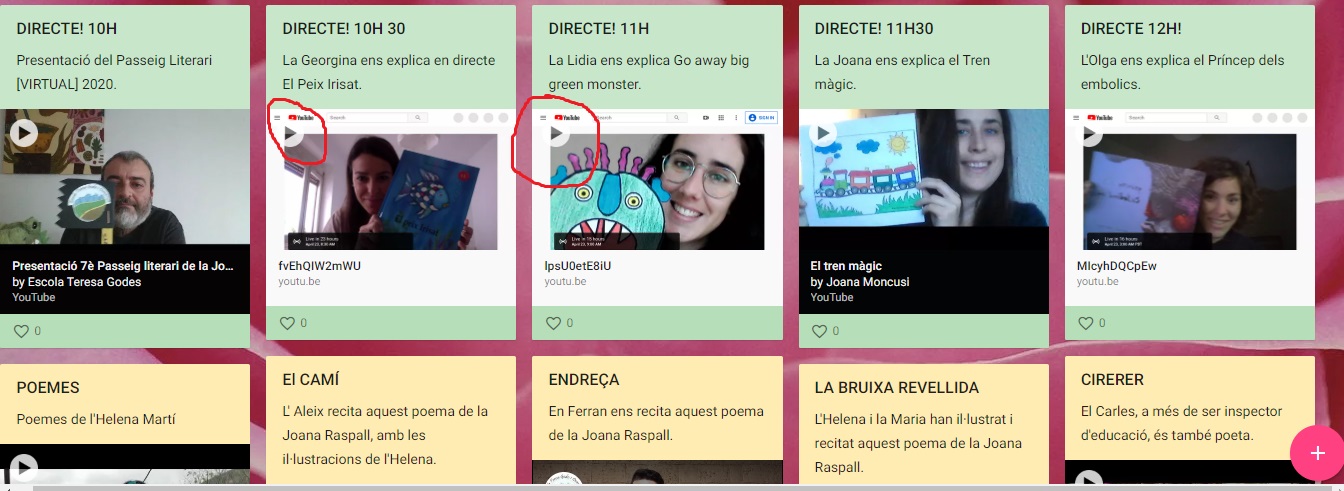Play the Georgina El Peix Irisat video
Screen dimensions: 1344x491
[290, 132]
